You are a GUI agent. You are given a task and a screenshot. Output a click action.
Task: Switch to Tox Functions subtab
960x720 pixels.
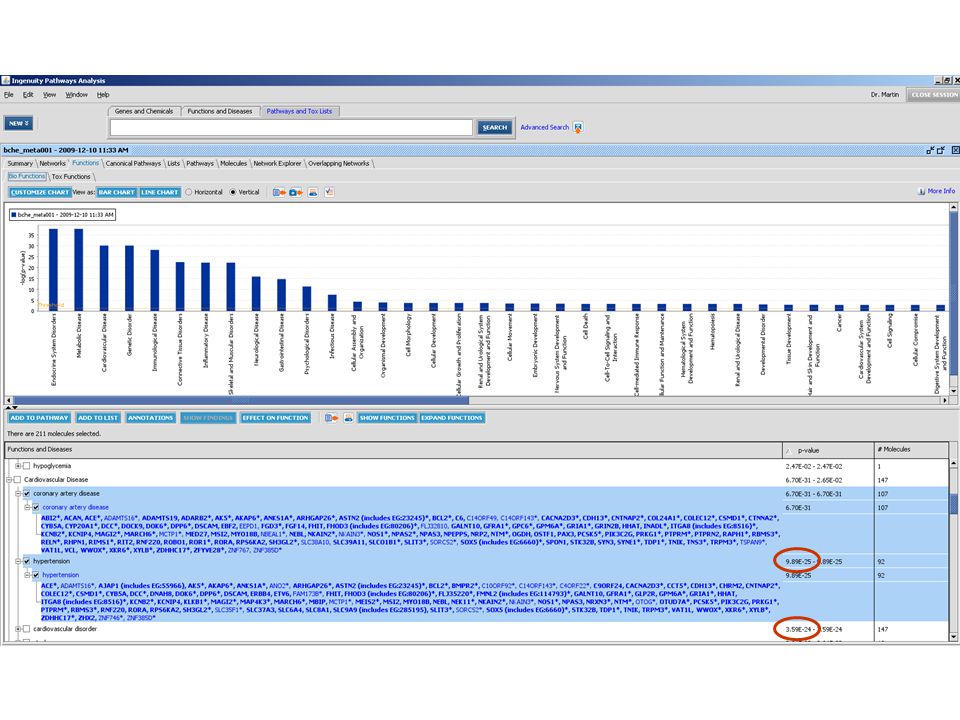click(x=71, y=177)
